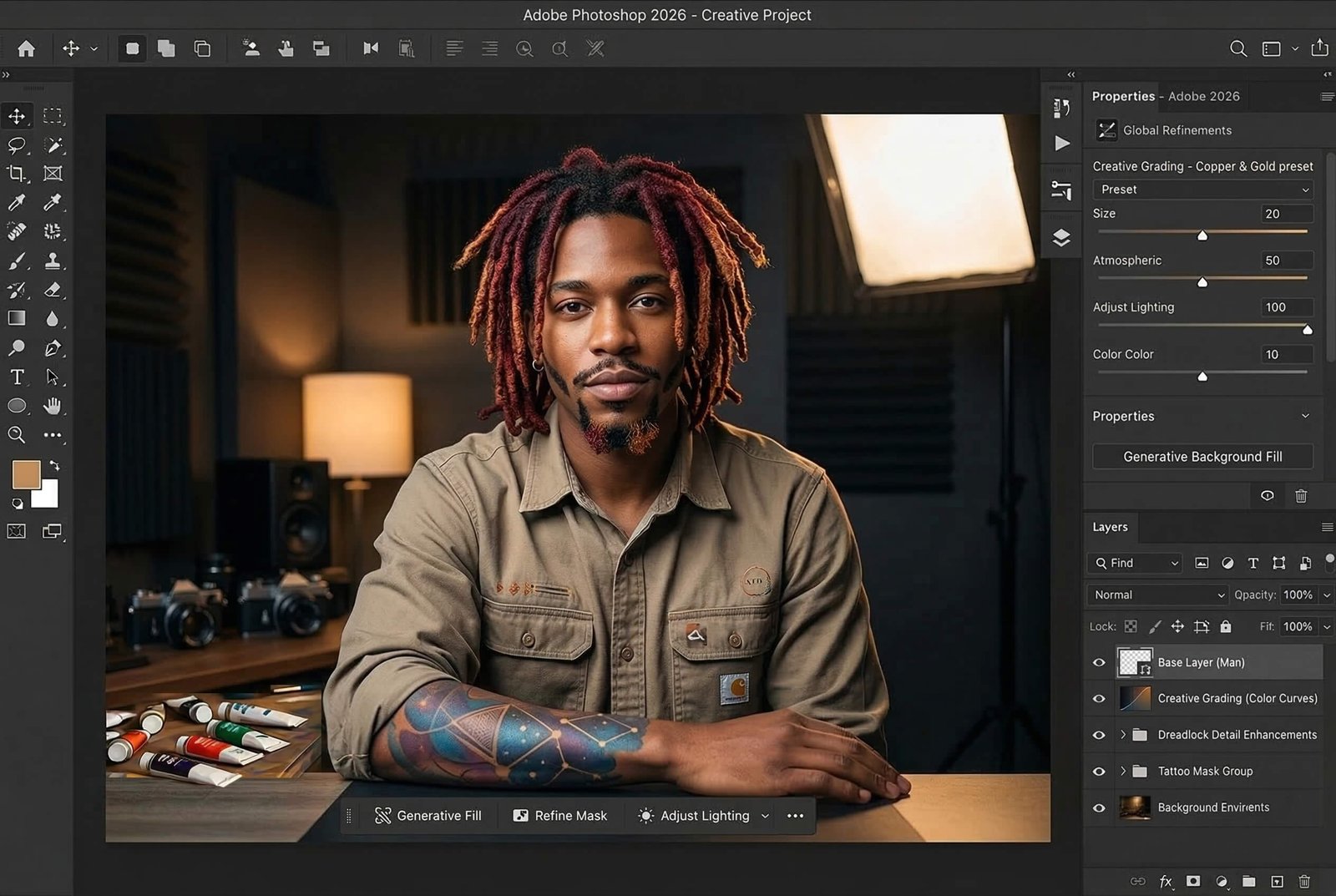Hide the Base Layer (Man)
Screen dimensions: 1336x896
[1099, 662]
